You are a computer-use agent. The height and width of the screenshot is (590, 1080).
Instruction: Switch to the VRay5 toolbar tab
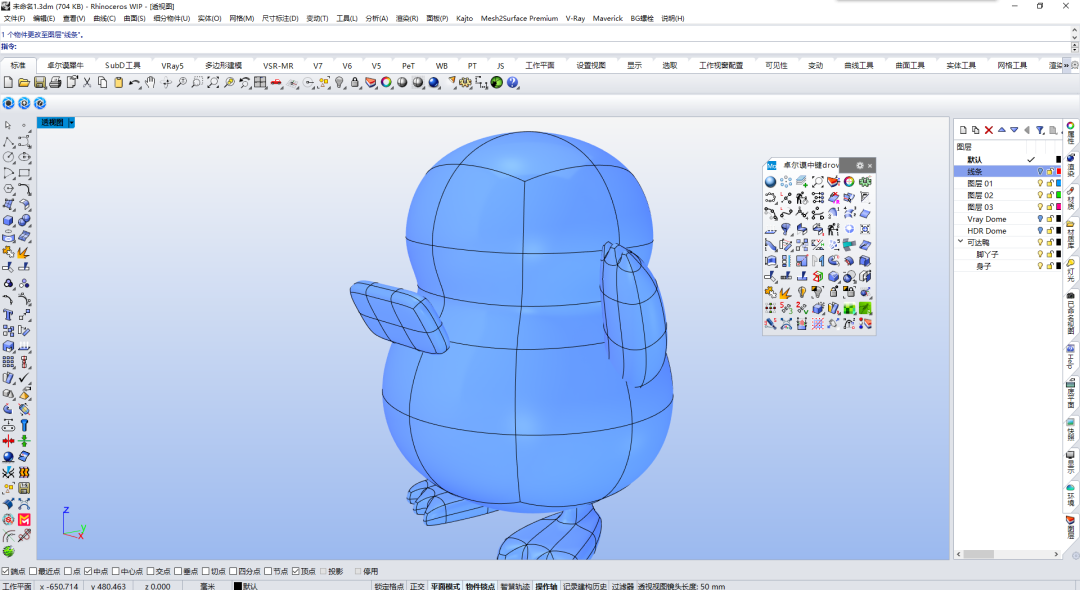(172, 65)
